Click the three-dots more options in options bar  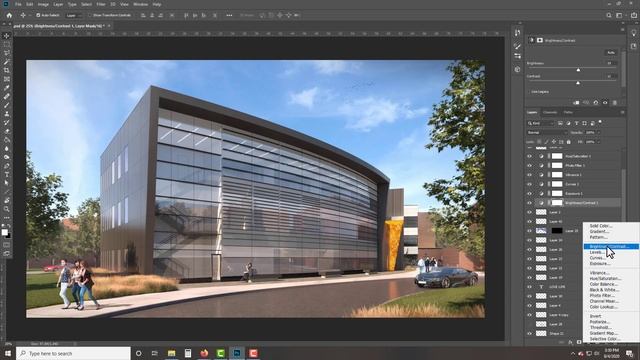click(x=229, y=15)
